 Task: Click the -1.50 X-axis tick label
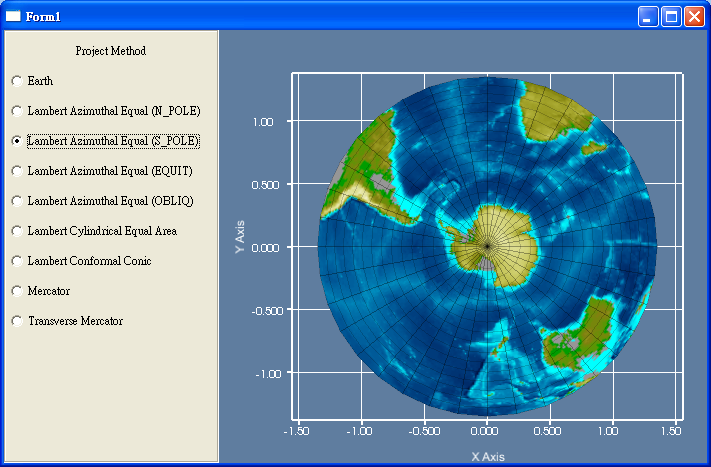[x=297, y=431]
